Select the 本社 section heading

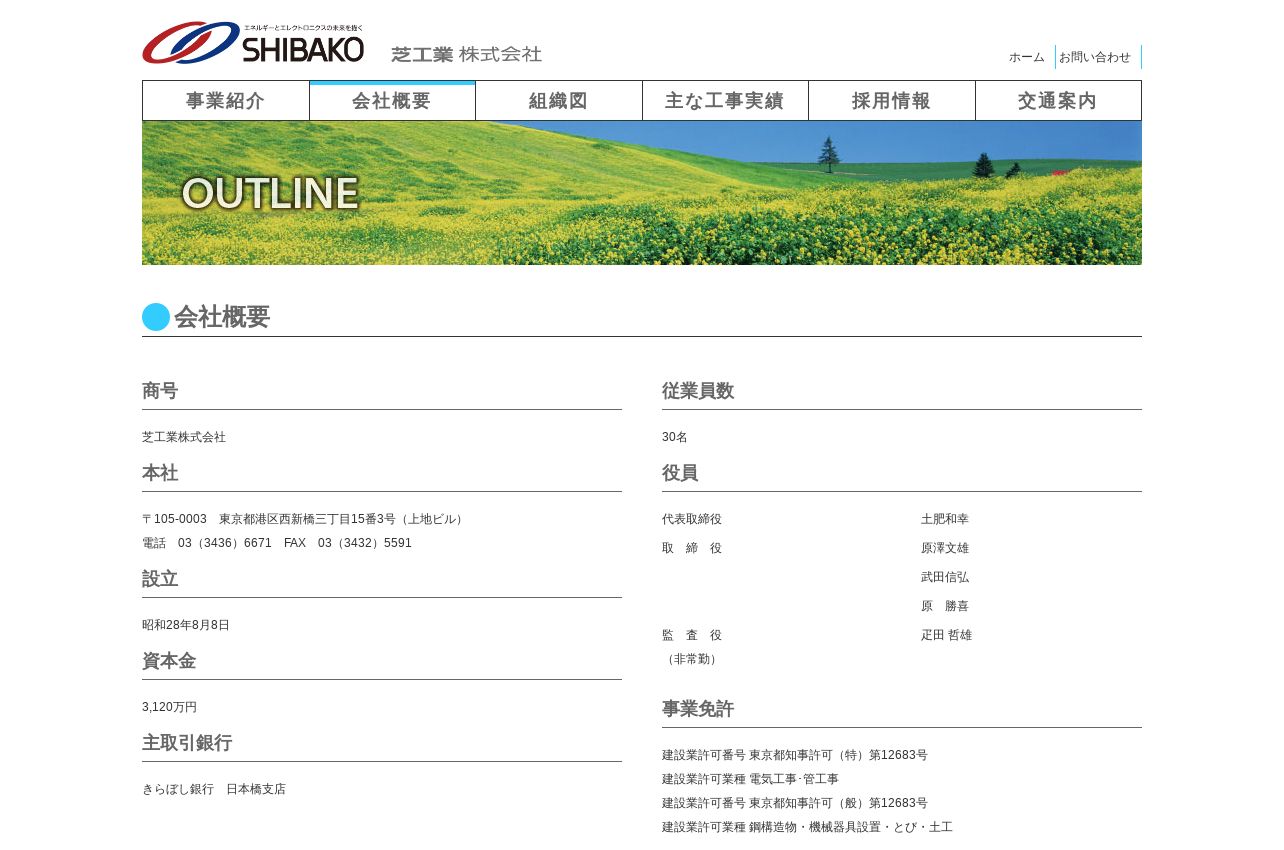click(160, 473)
